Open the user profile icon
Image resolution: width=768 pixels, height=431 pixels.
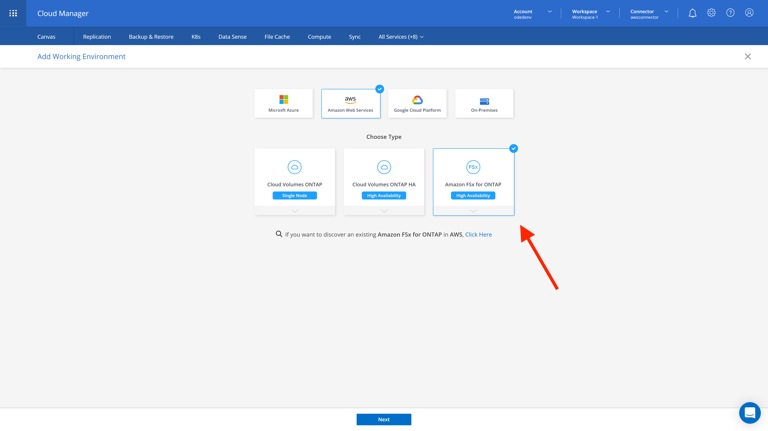749,13
